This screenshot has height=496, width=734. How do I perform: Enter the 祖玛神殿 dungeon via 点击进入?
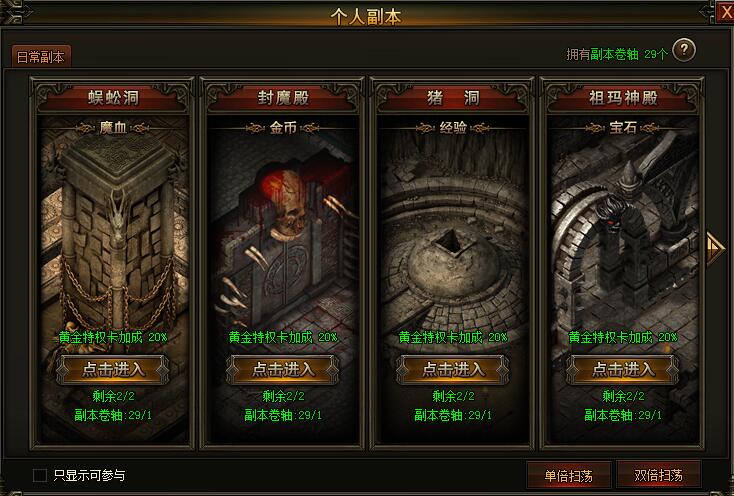[623, 370]
